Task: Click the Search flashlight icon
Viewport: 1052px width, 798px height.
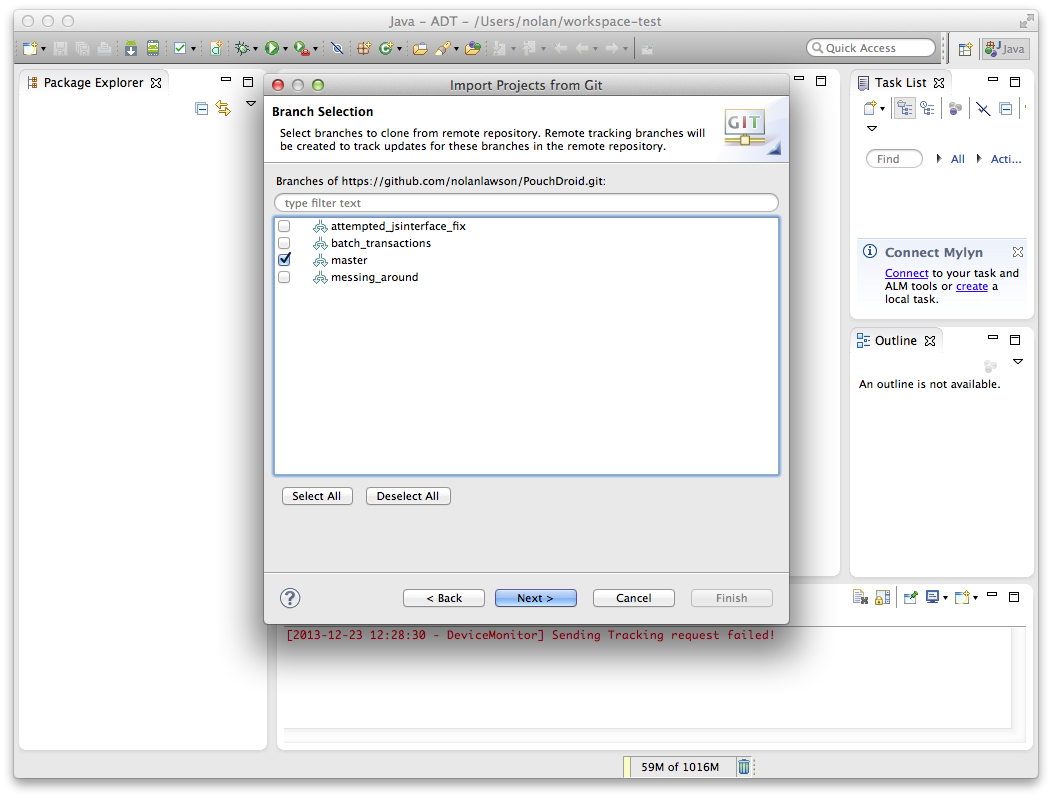Action: click(443, 48)
